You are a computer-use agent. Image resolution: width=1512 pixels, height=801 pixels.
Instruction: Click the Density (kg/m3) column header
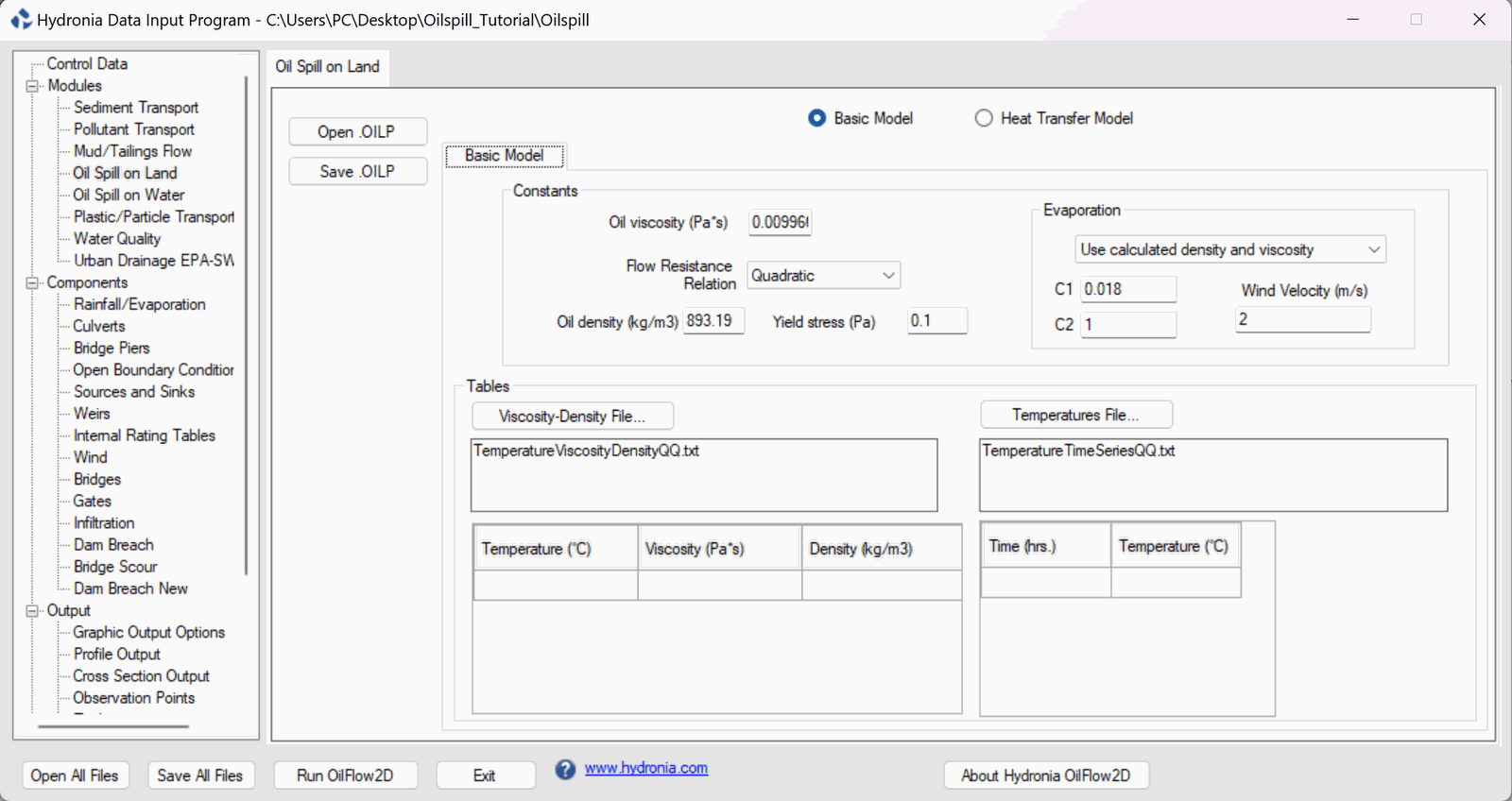click(x=882, y=549)
